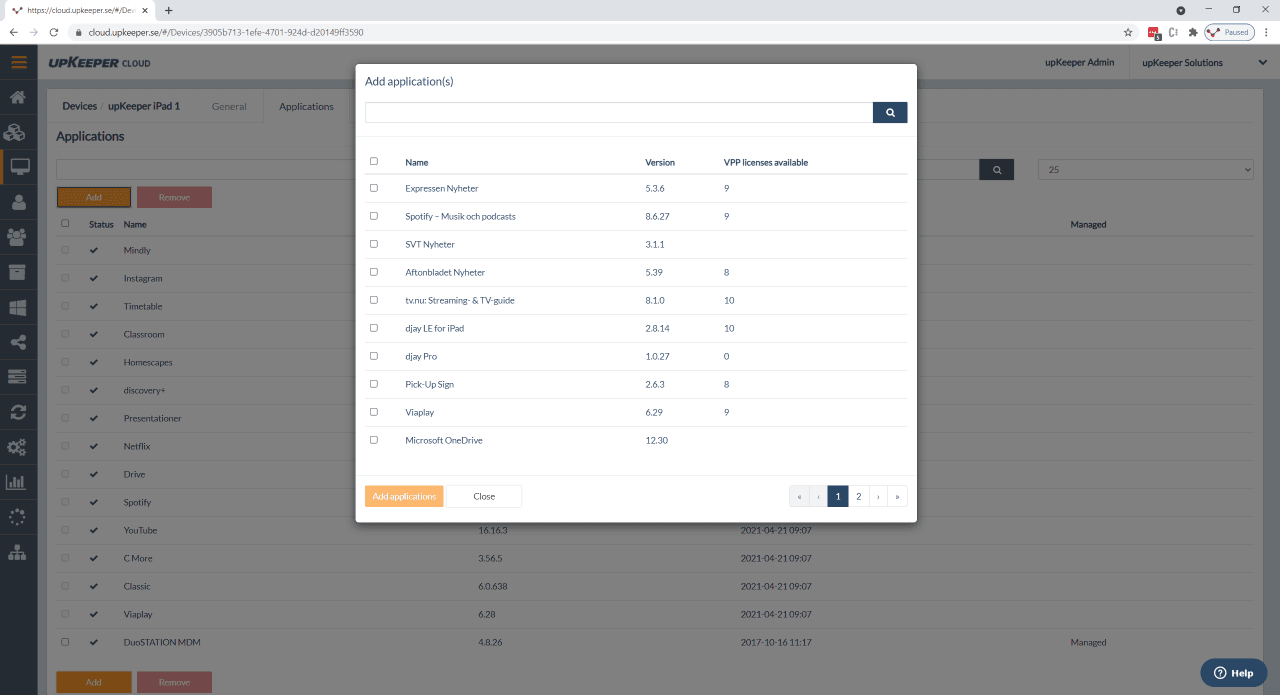
Task: Select page 1 in pagination
Action: click(x=838, y=496)
